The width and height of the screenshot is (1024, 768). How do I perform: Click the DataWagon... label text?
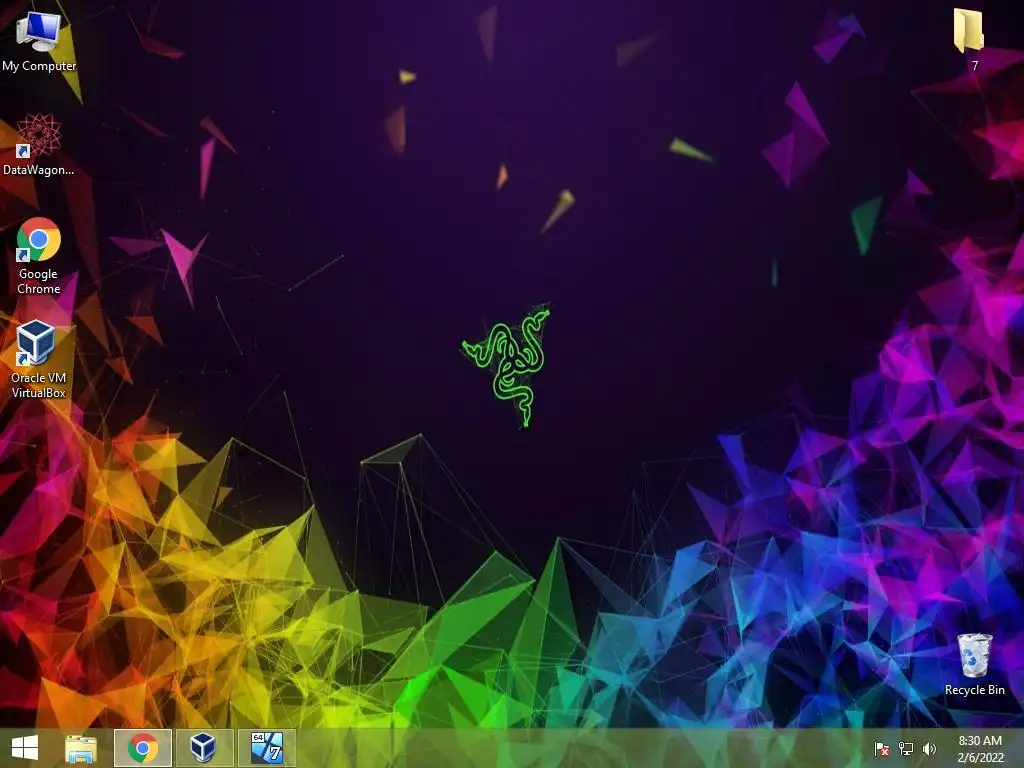point(39,170)
